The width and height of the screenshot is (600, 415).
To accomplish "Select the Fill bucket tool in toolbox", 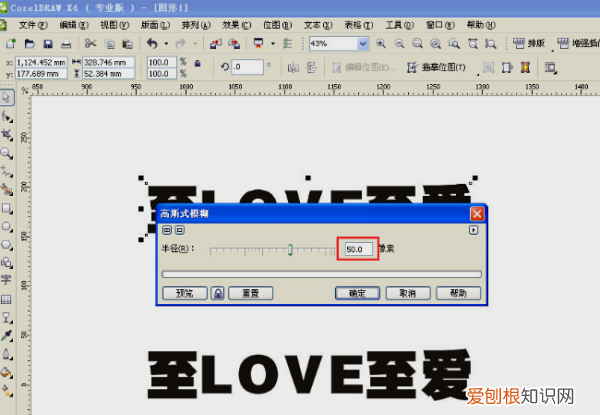I will coord(7,372).
